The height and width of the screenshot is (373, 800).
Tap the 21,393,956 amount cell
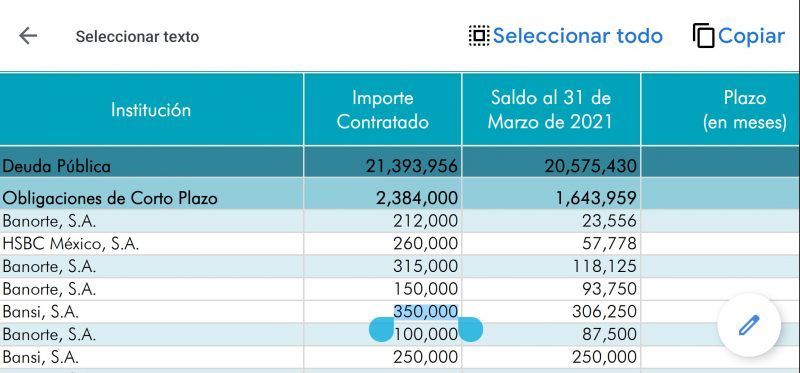(x=411, y=166)
